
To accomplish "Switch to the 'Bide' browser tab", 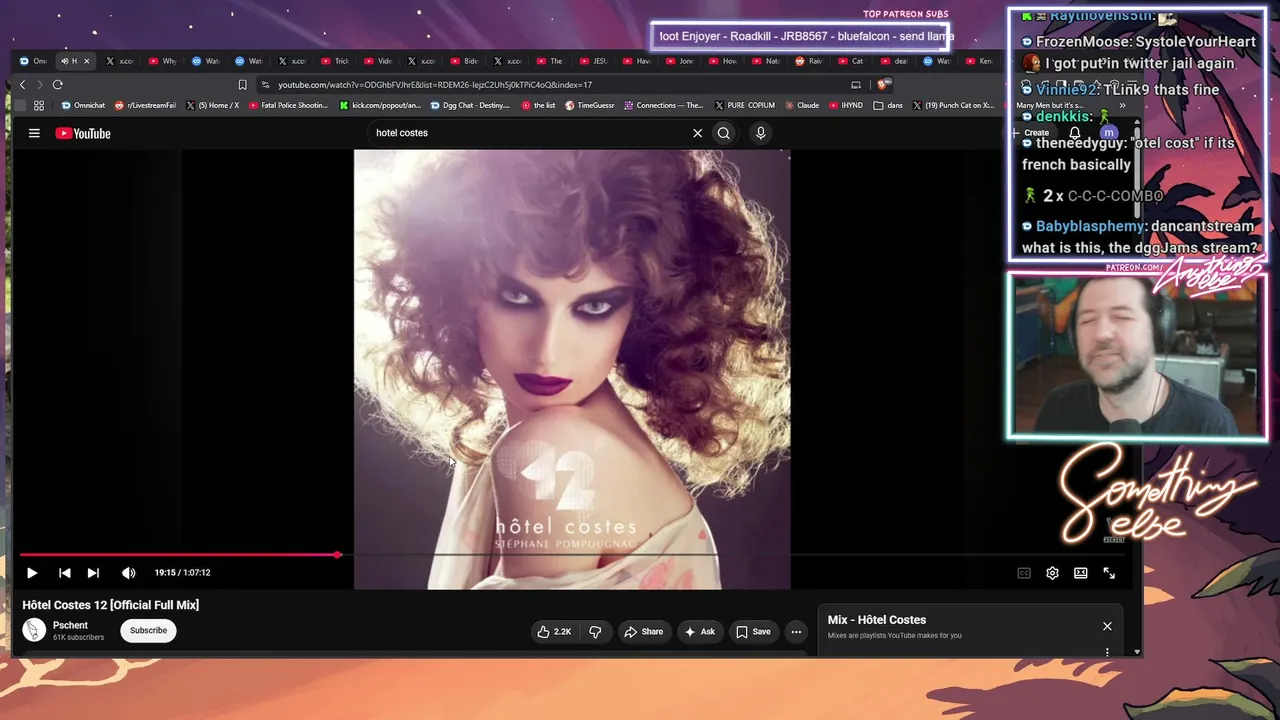I will coord(464,61).
